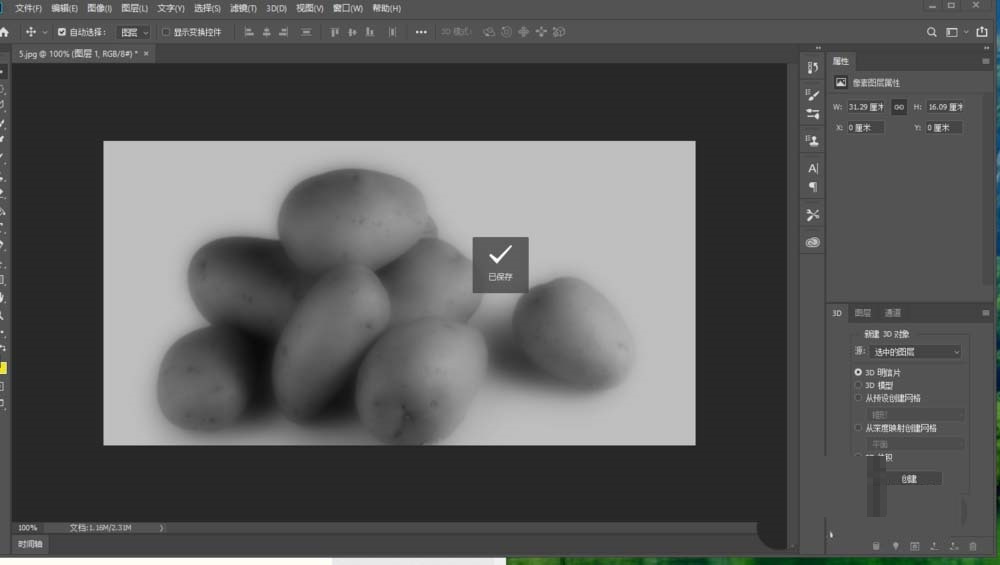The width and height of the screenshot is (1000, 565).
Task: Open the 图层 auto-select dropdown
Action: pyautogui.click(x=133, y=32)
